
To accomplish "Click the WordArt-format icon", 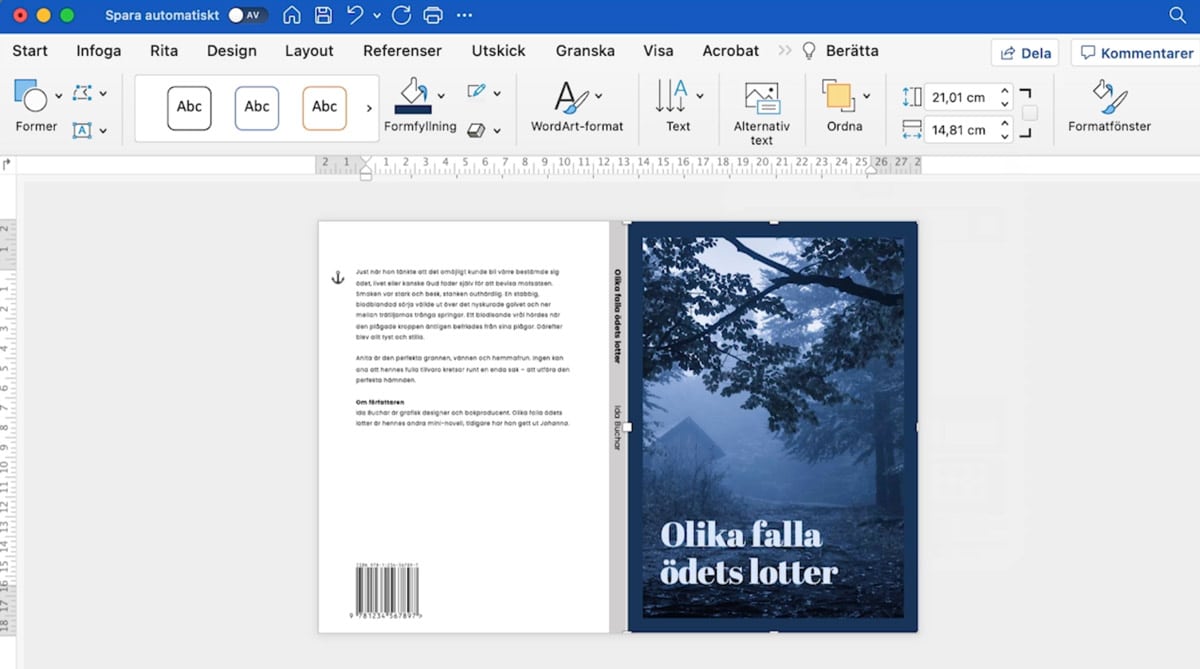I will click(571, 97).
